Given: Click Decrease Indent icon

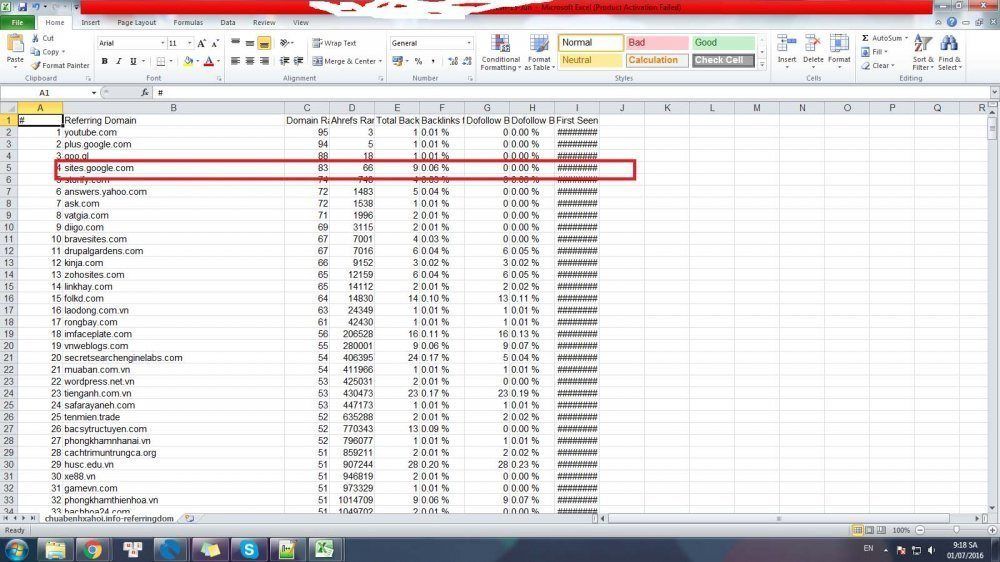Looking at the screenshot, I should point(284,61).
